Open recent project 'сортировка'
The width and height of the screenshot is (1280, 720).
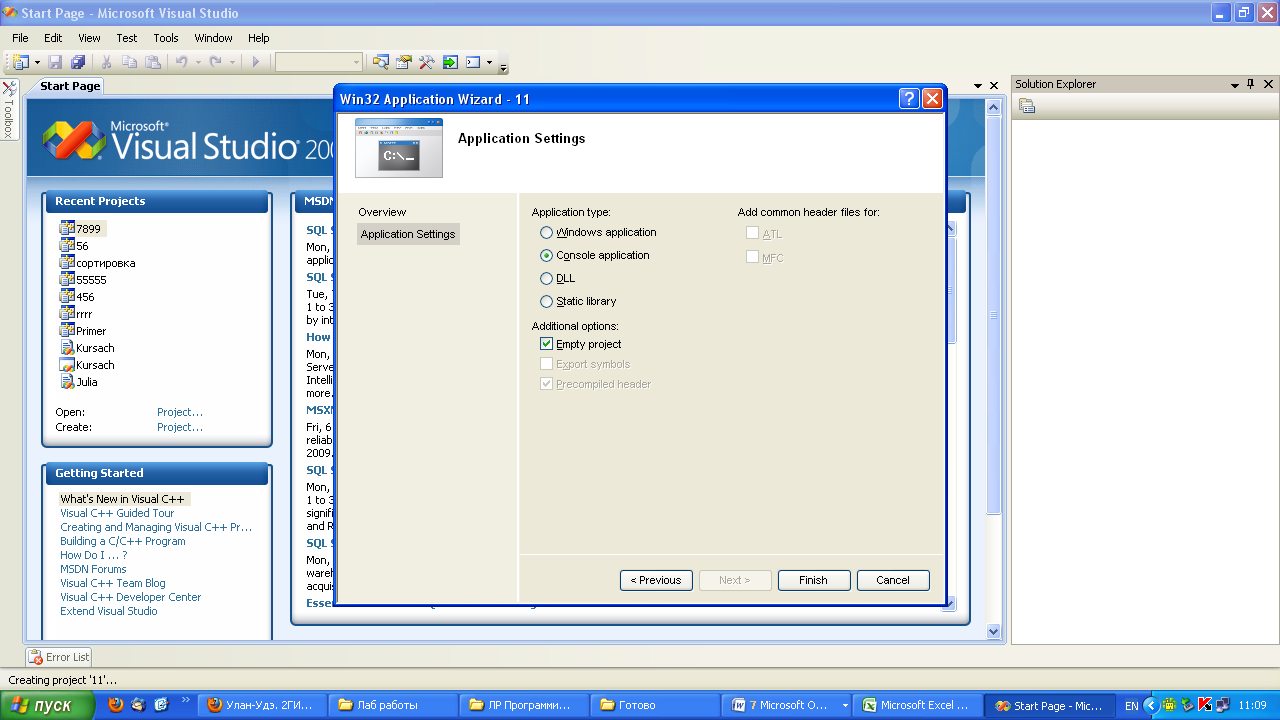coord(105,263)
